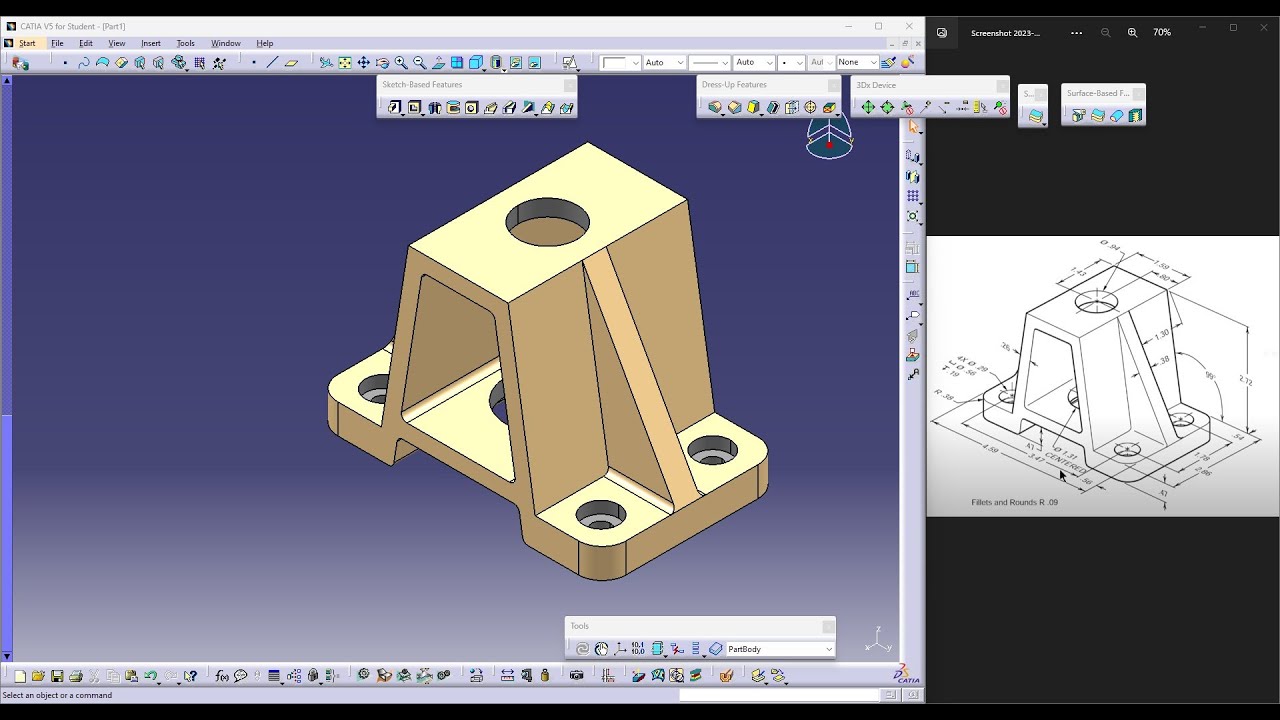Click the Open file icon in bottom toolbar

tap(38, 676)
